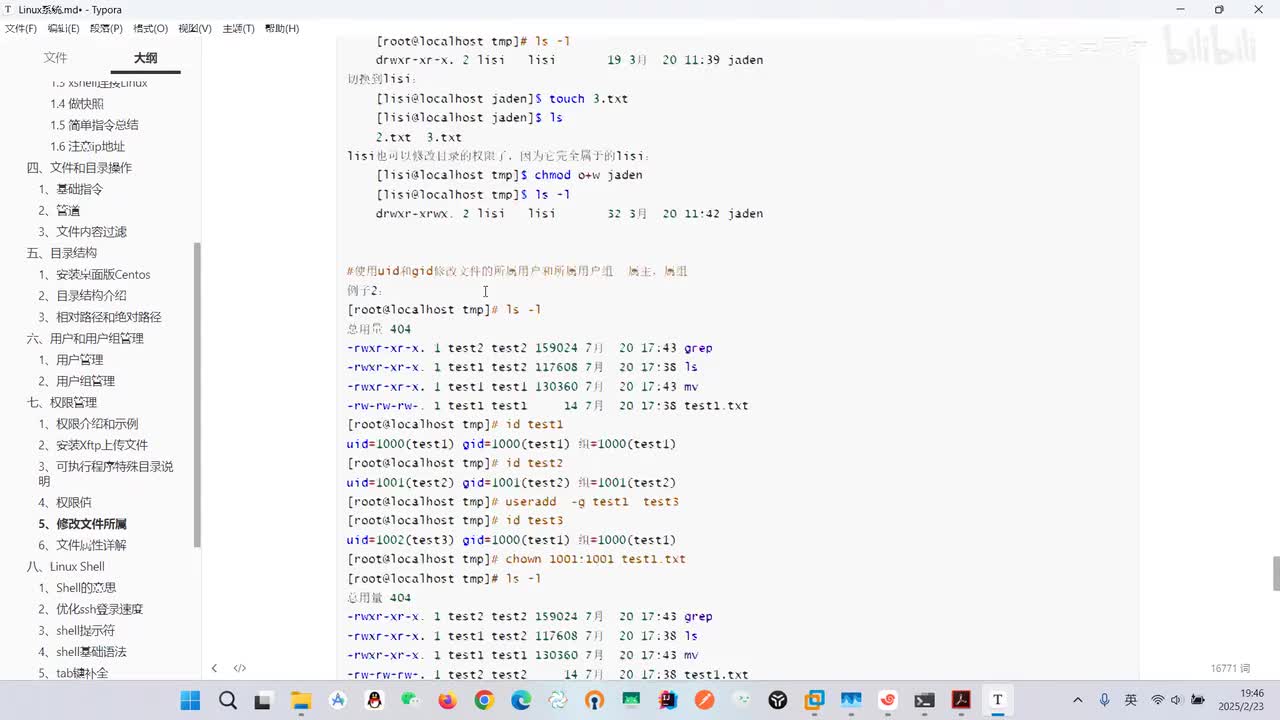Open the 段落(P) menu
The image size is (1280, 720).
106,29
